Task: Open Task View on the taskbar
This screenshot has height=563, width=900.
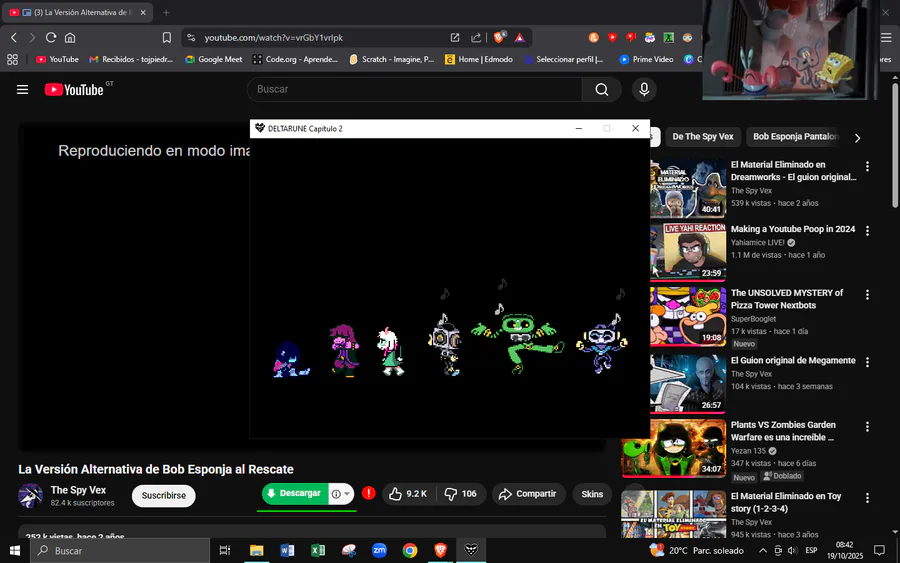Action: point(225,551)
